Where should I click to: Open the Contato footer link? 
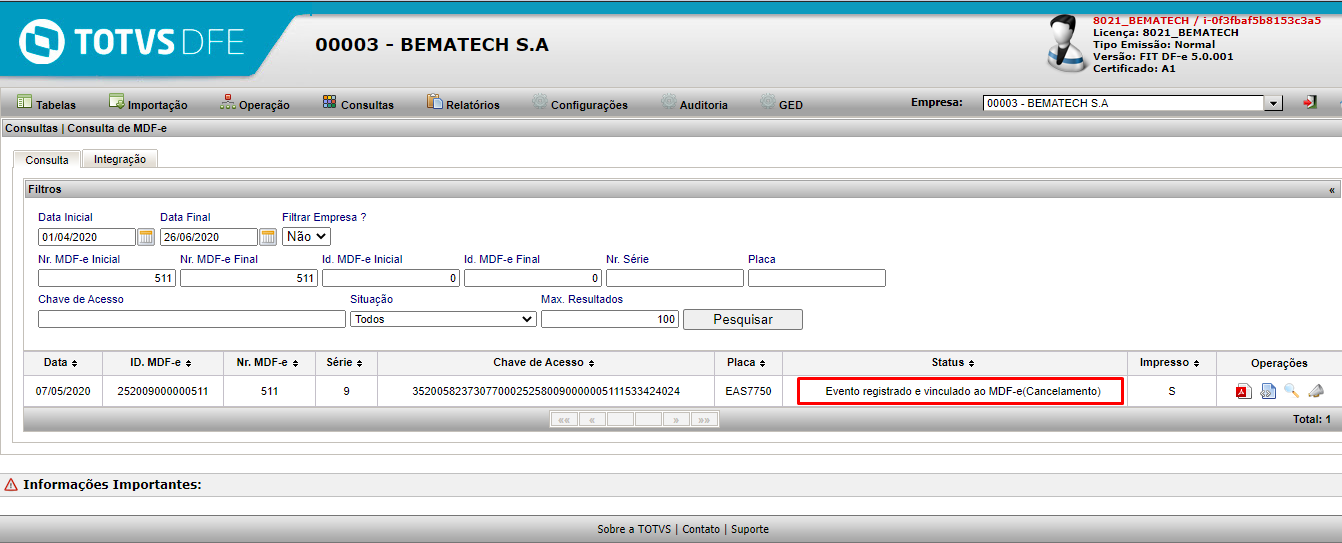coord(701,529)
